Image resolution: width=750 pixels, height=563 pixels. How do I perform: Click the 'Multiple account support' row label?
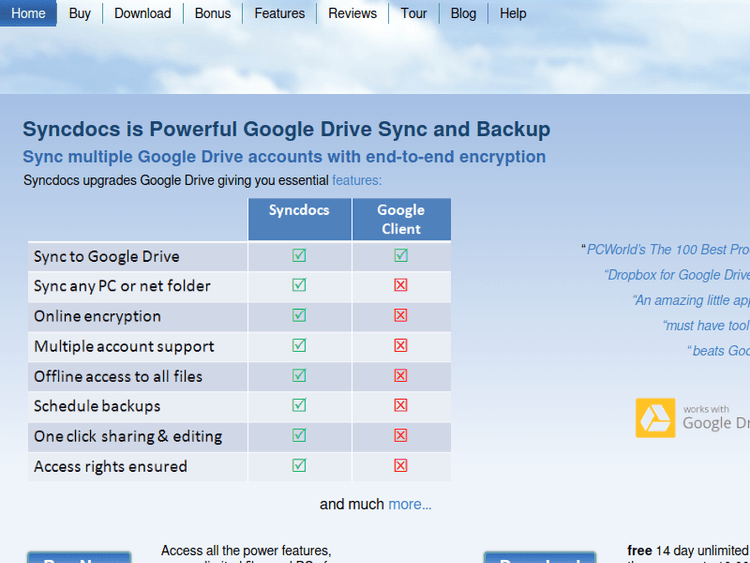click(124, 346)
